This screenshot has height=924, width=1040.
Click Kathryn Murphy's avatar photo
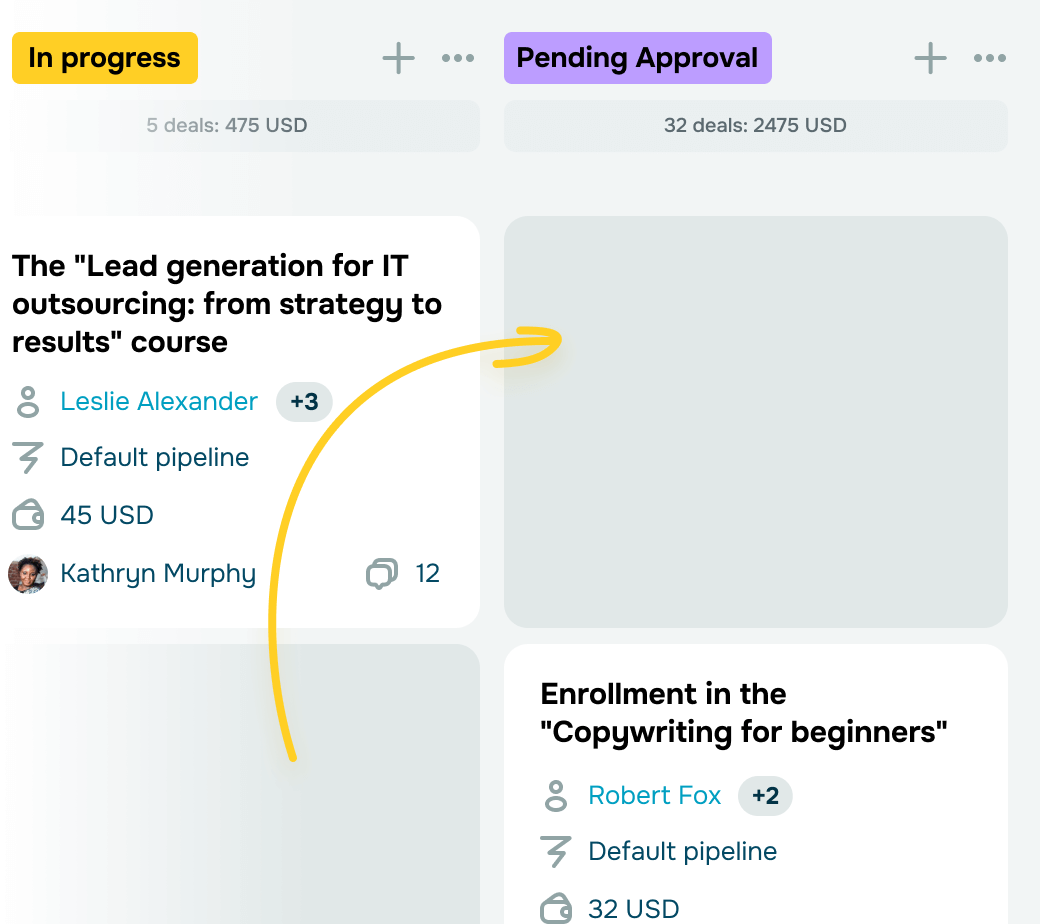(x=28, y=574)
